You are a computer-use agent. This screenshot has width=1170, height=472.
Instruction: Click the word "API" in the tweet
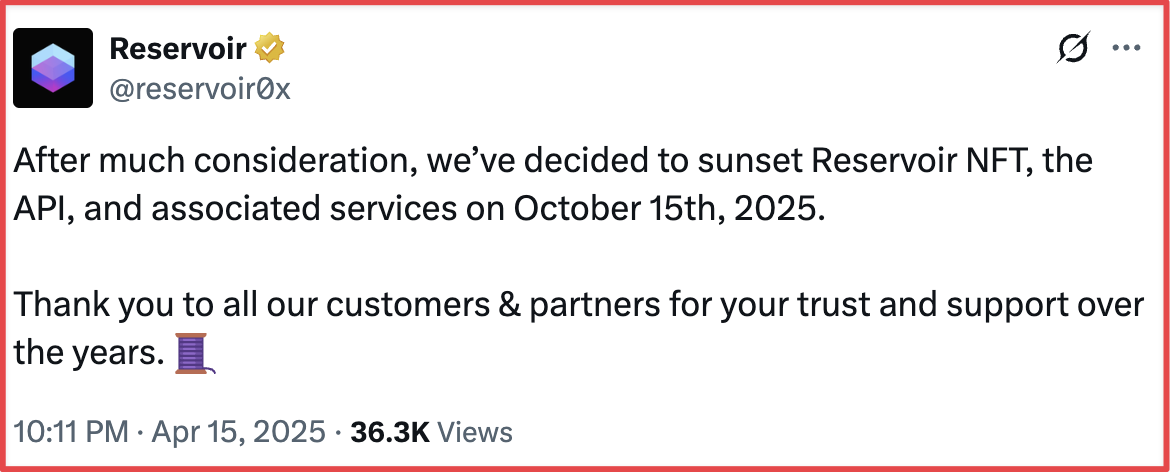[42, 210]
